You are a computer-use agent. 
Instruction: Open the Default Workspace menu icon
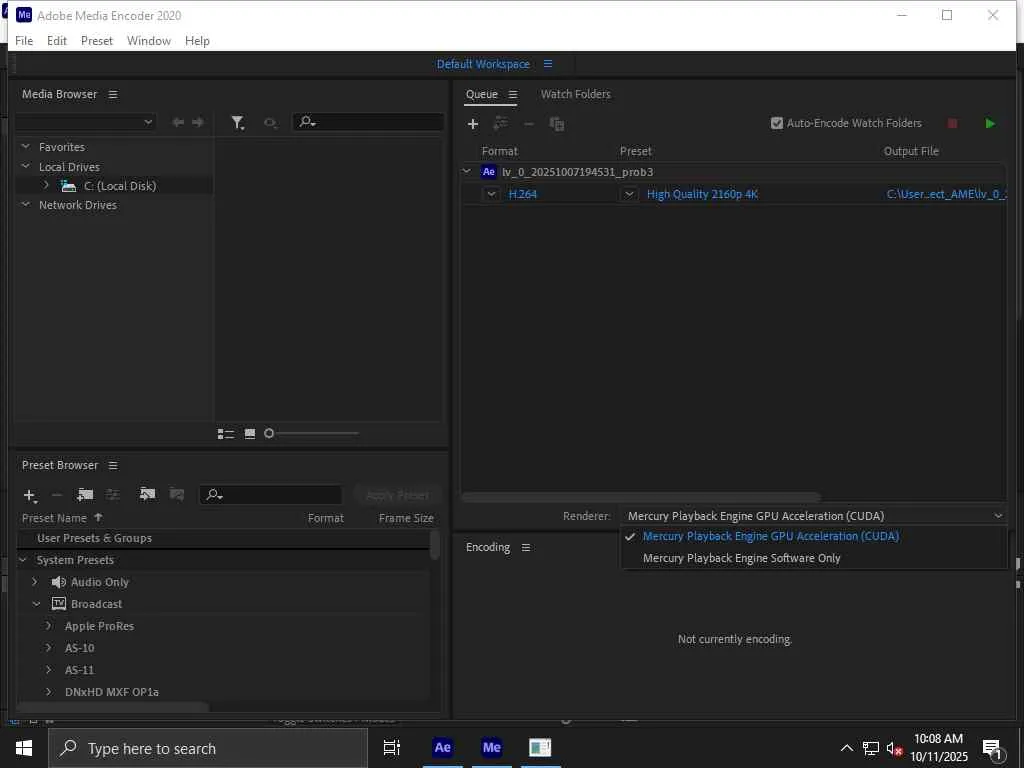[x=548, y=64]
